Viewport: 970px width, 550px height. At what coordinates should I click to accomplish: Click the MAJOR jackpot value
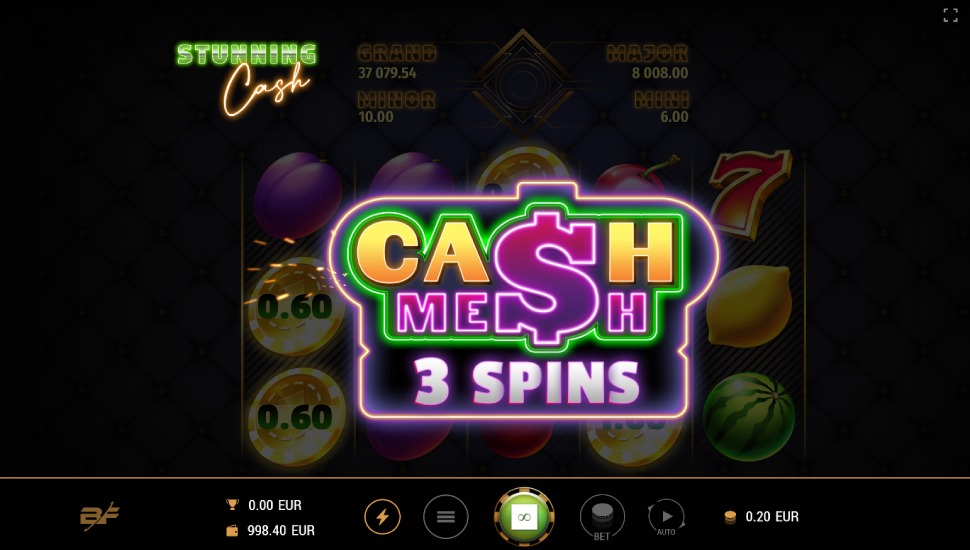click(x=659, y=73)
